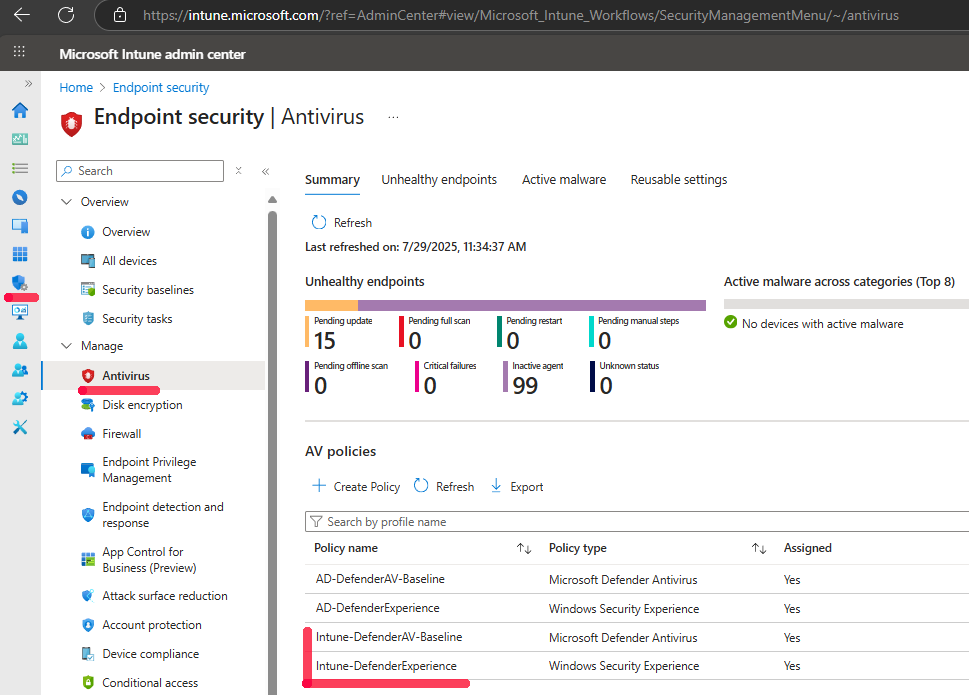This screenshot has height=695, width=969.
Task: Open All devices in the menu
Action: click(129, 261)
